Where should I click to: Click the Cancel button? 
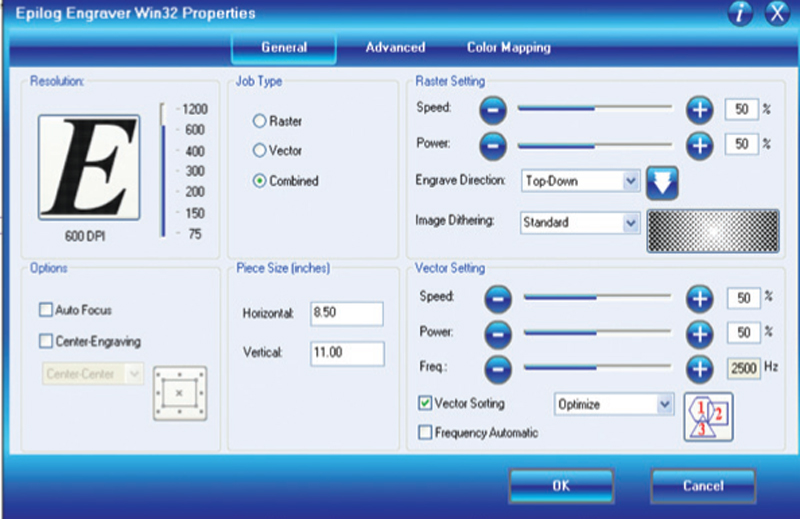[x=703, y=486]
